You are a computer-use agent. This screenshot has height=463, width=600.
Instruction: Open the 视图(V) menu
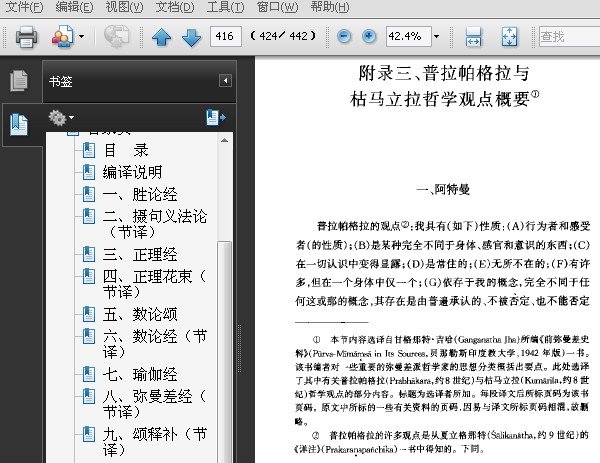tap(124, 7)
